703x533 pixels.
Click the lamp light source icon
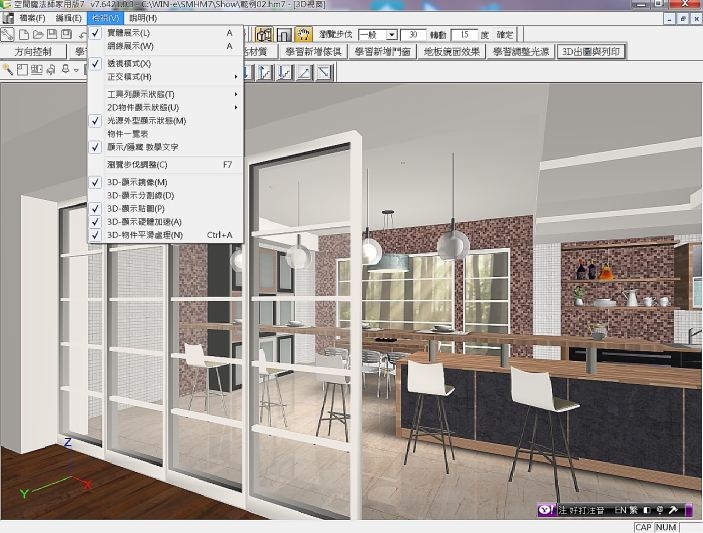65,69
